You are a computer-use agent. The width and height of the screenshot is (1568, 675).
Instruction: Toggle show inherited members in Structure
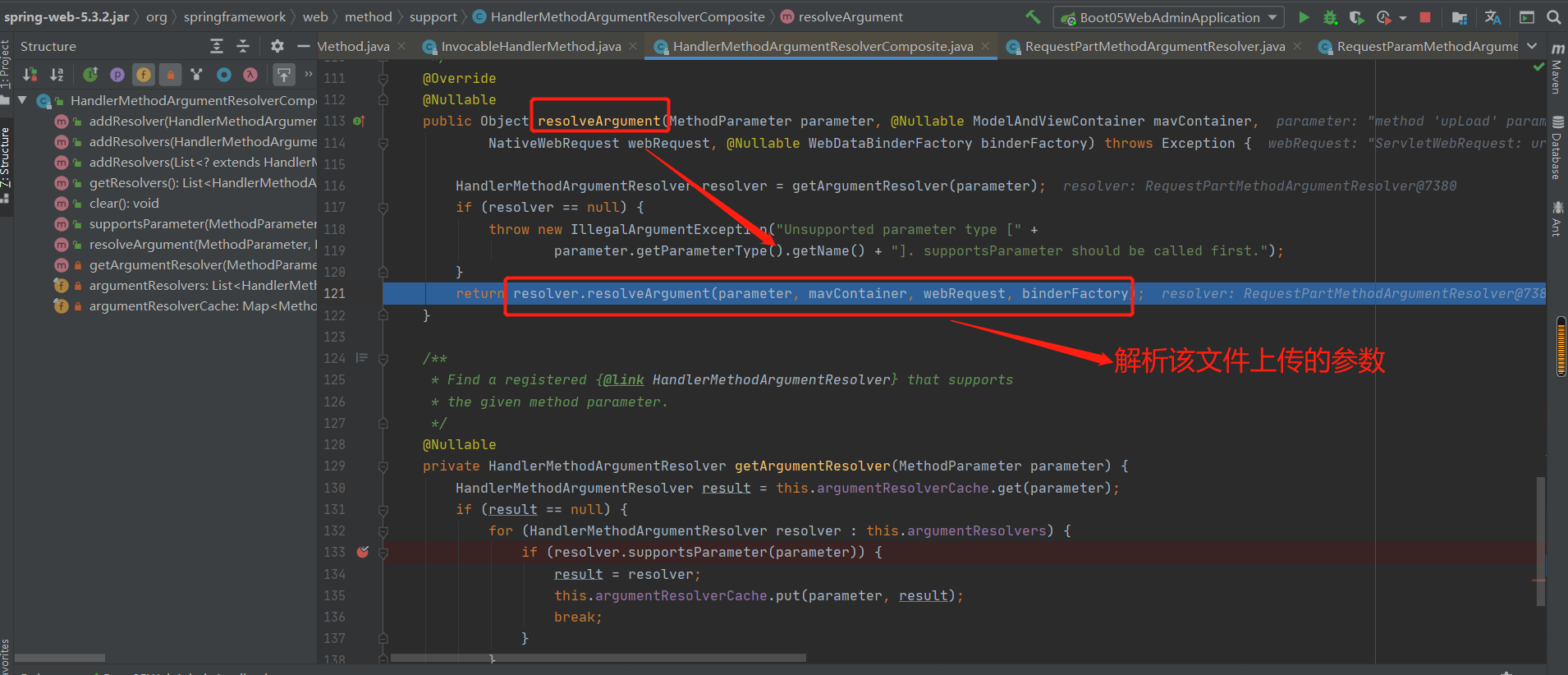pyautogui.click(x=91, y=75)
